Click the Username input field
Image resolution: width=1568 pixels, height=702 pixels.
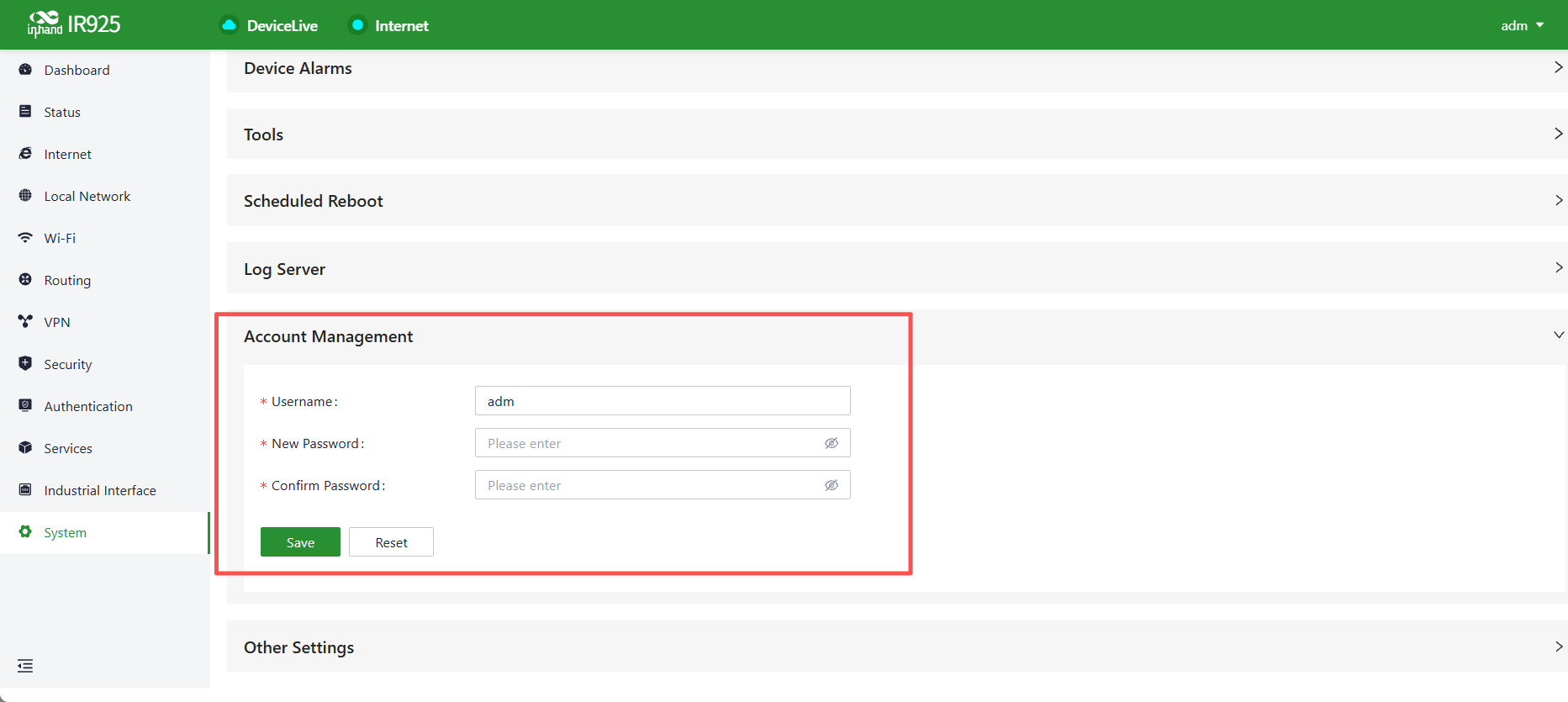point(663,401)
